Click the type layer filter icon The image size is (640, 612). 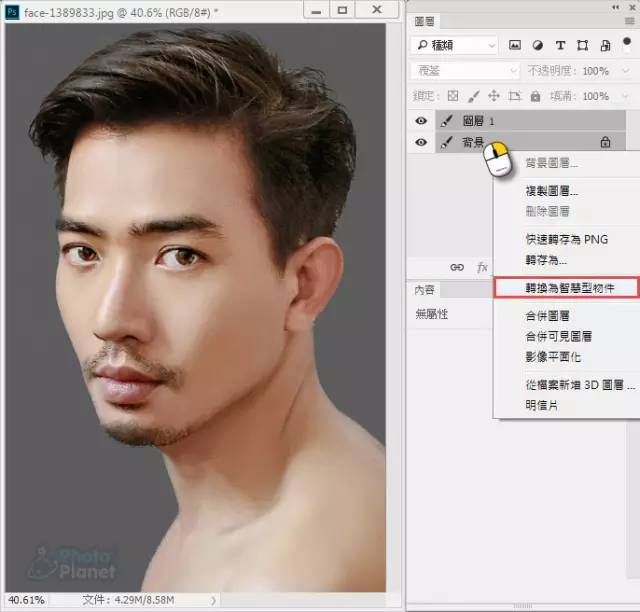point(558,45)
